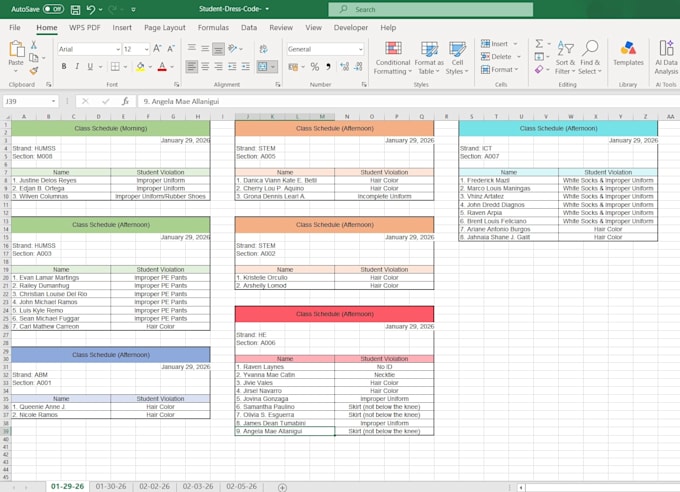680x492 pixels.
Task: Switch to the Developer tab
Action: coord(350,27)
